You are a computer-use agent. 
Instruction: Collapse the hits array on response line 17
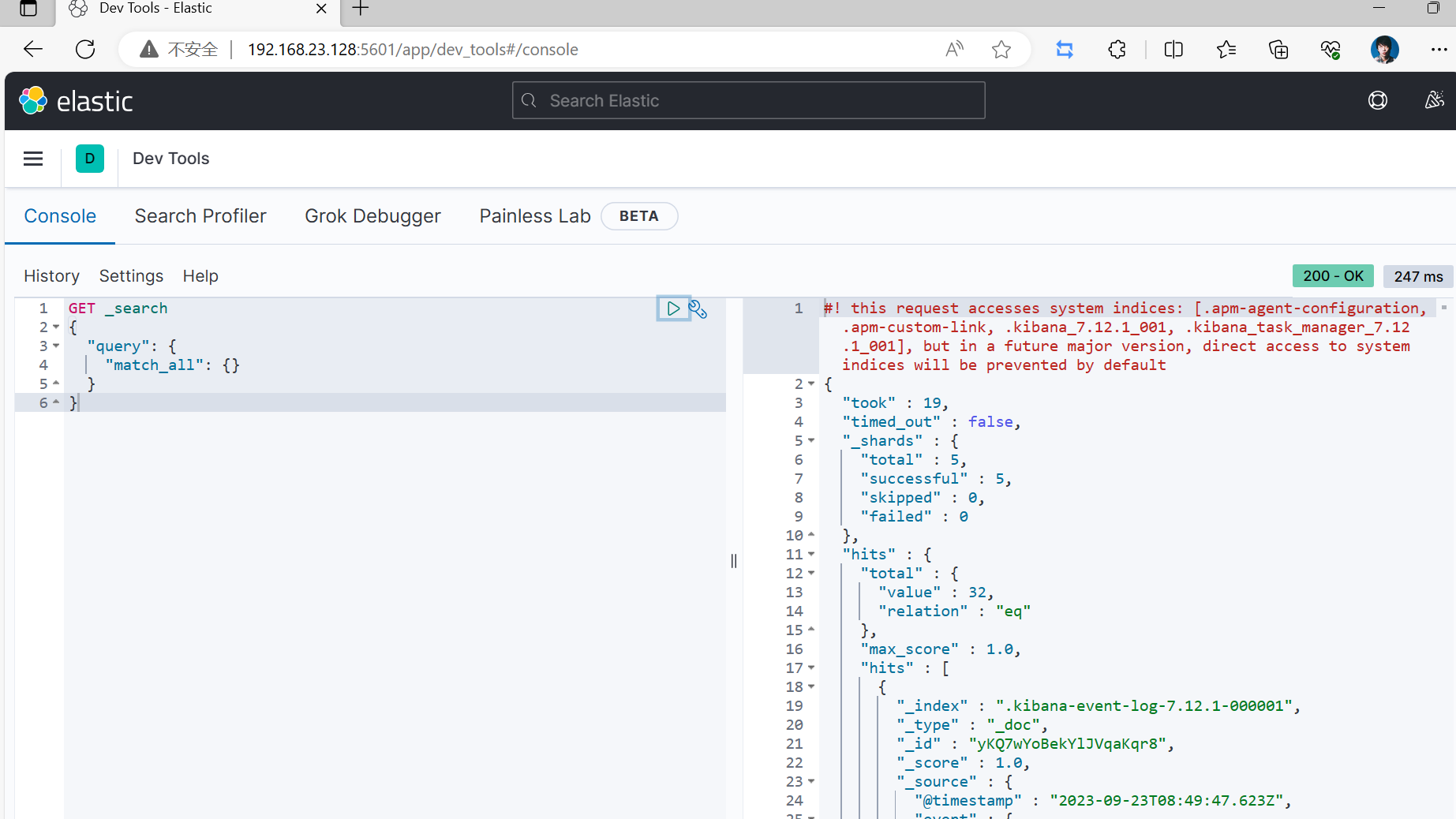(x=811, y=668)
